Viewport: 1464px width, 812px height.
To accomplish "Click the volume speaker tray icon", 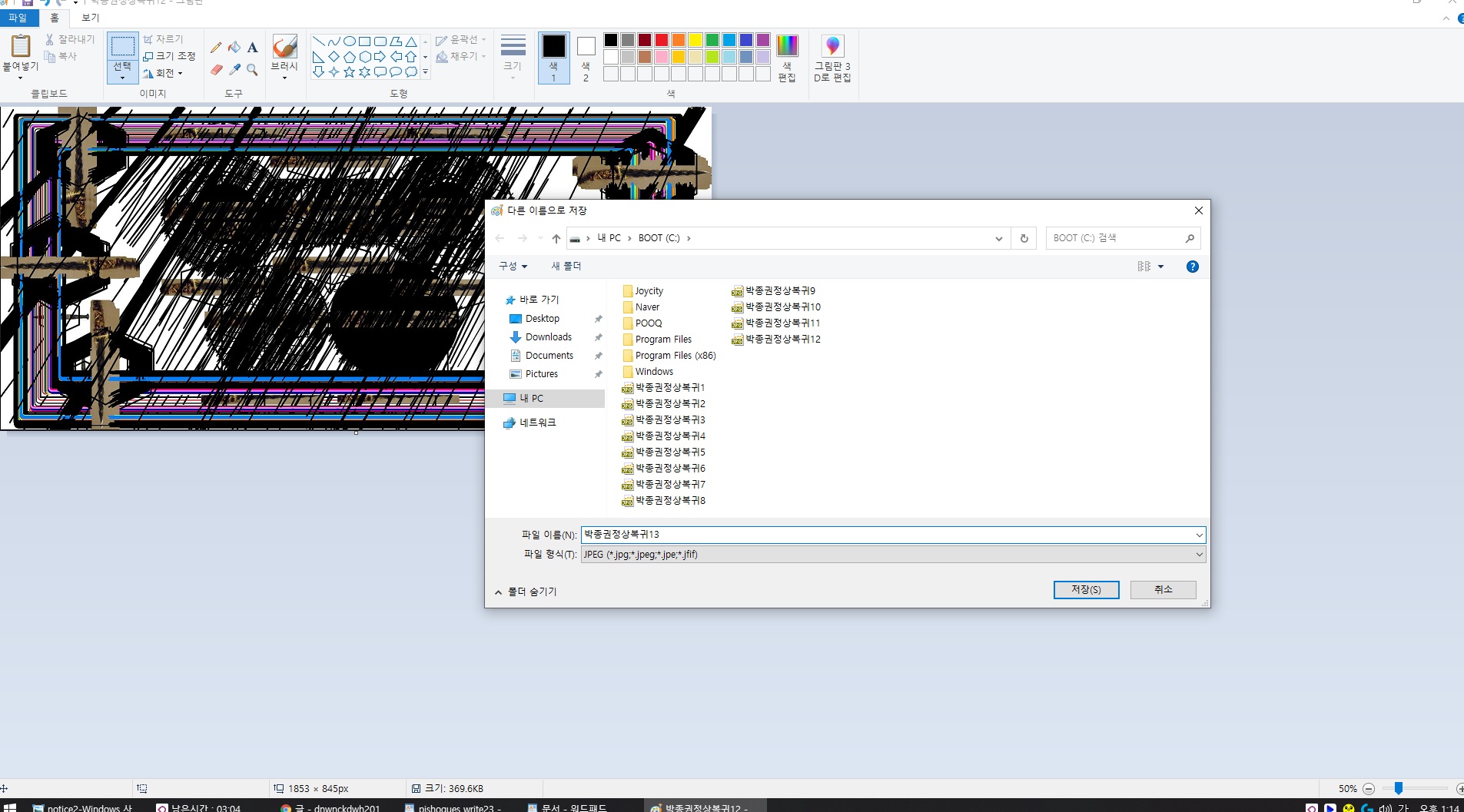I will click(x=1385, y=808).
